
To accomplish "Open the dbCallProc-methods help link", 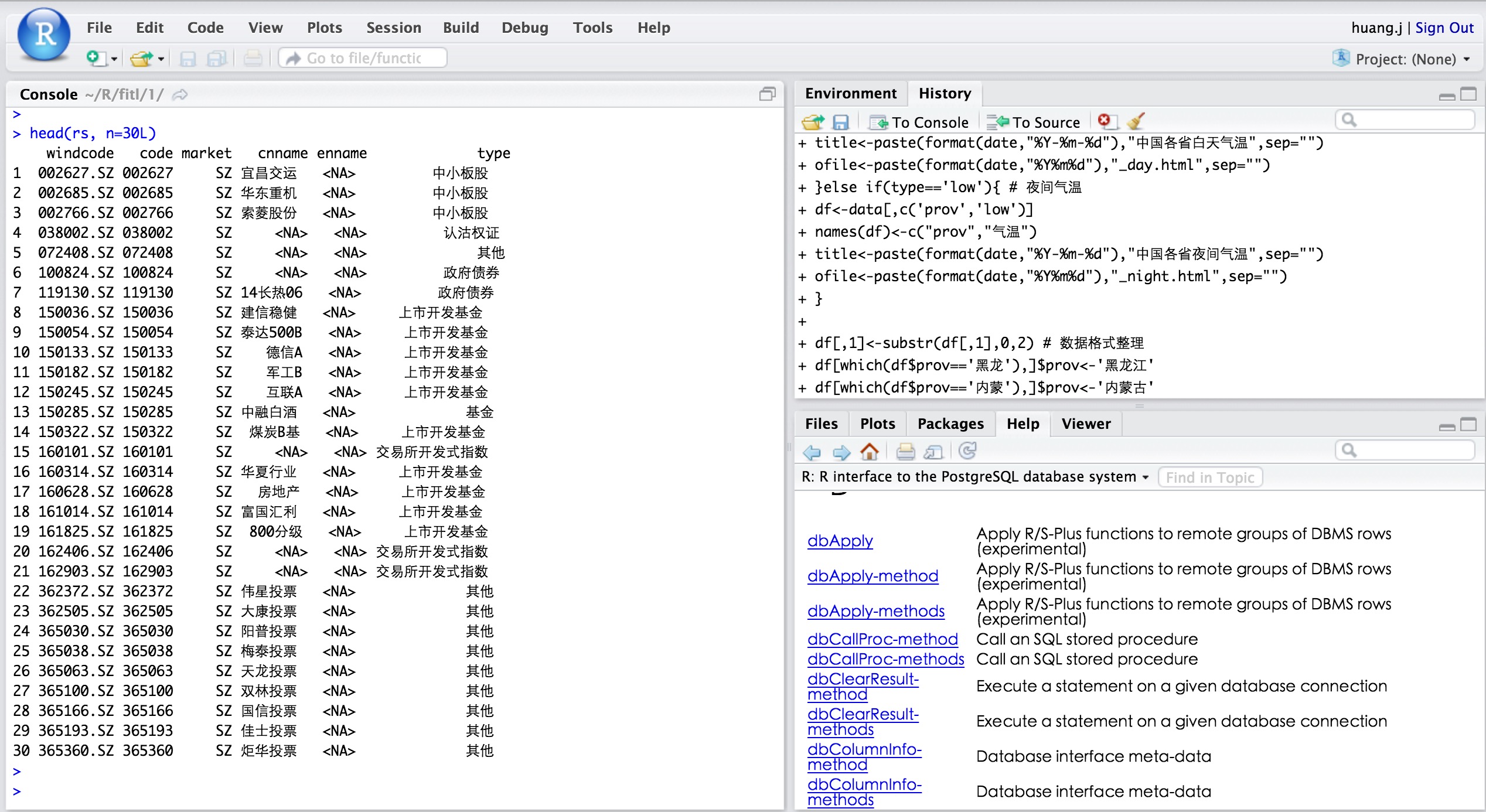I will (885, 659).
